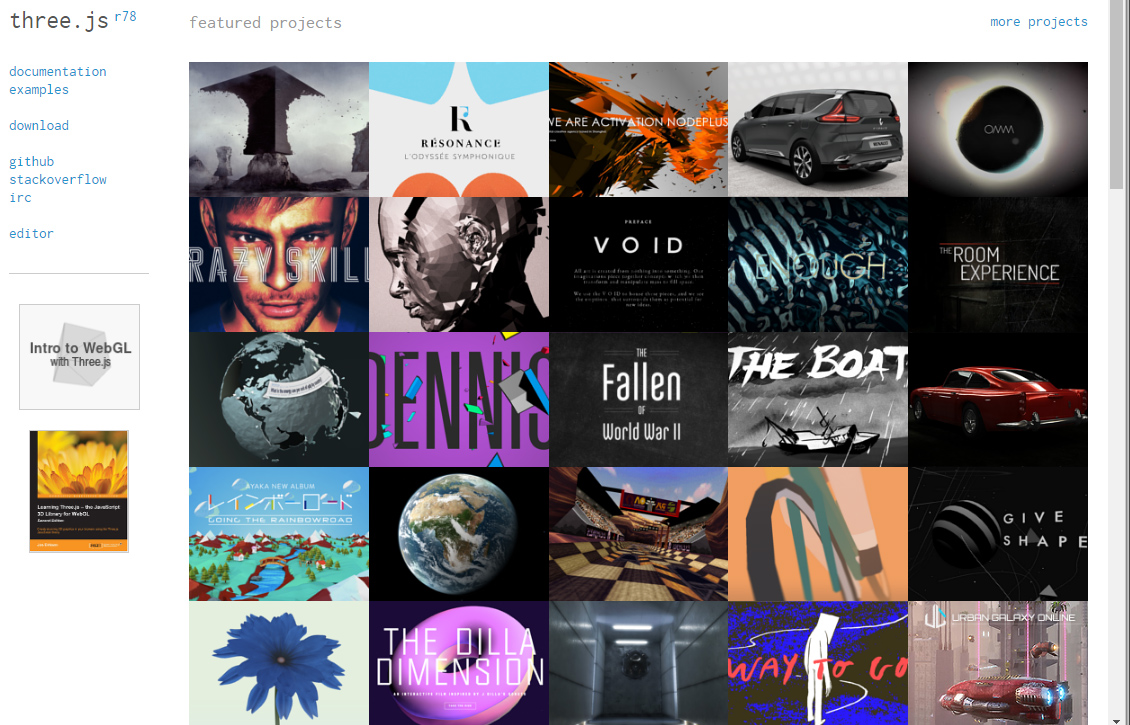
Task: Open the stackoverflow link
Action: click(58, 179)
